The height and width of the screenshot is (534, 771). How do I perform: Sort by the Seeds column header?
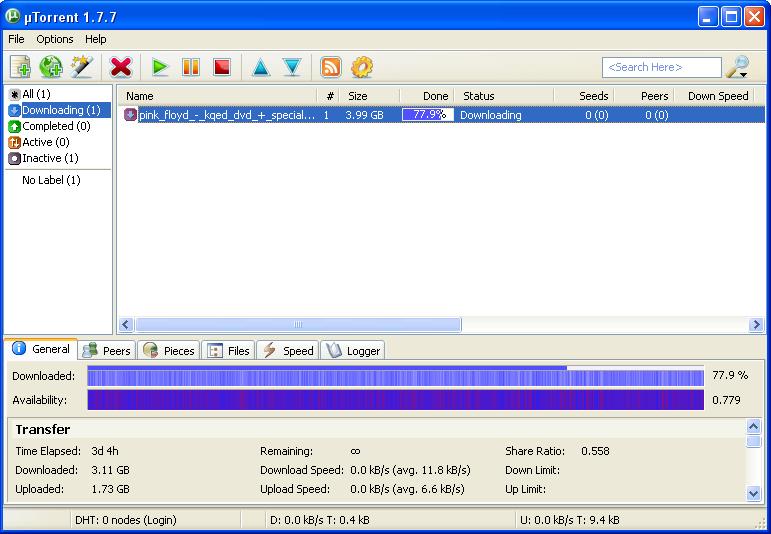click(x=584, y=96)
